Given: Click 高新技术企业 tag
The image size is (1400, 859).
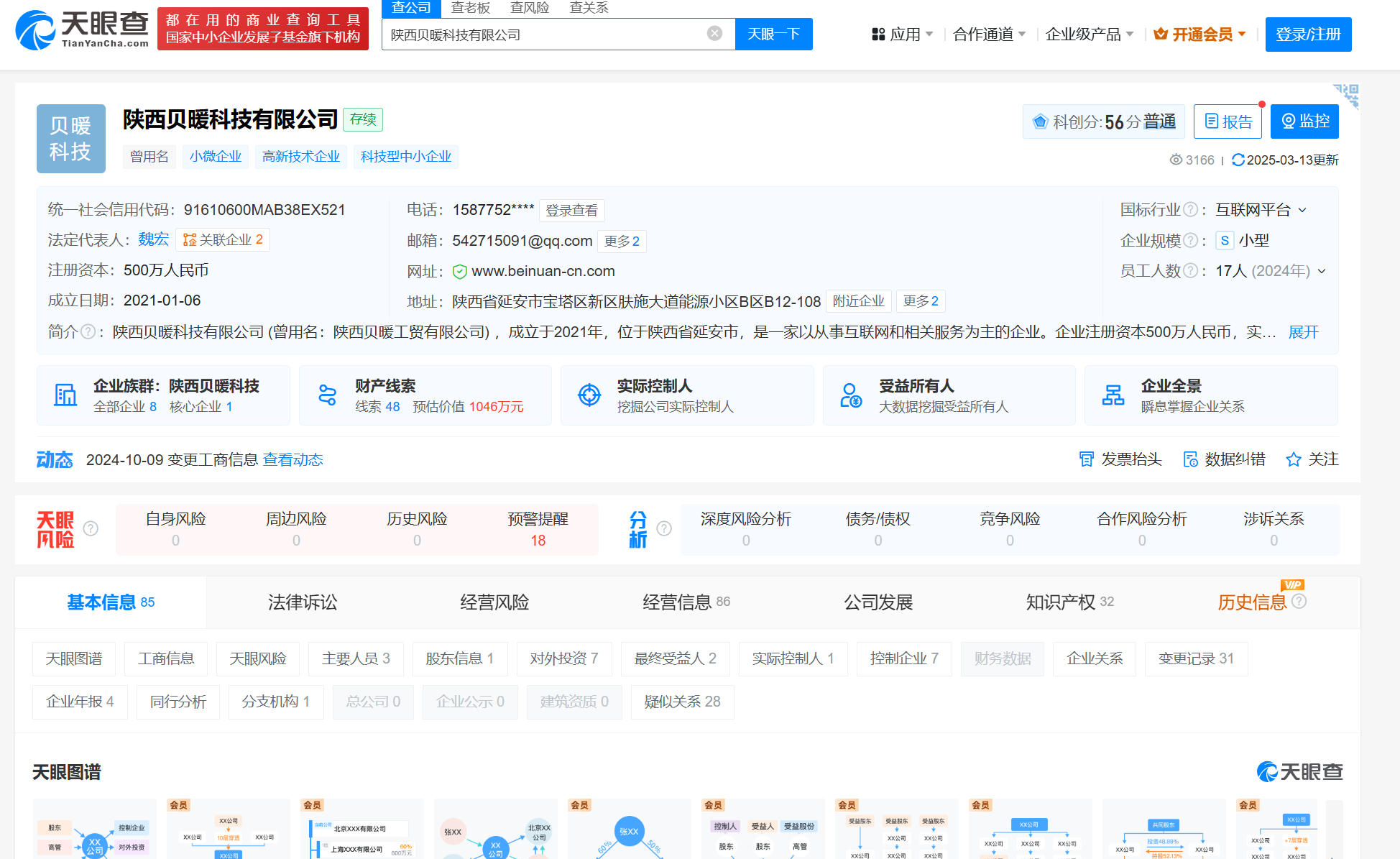Looking at the screenshot, I should (301, 157).
